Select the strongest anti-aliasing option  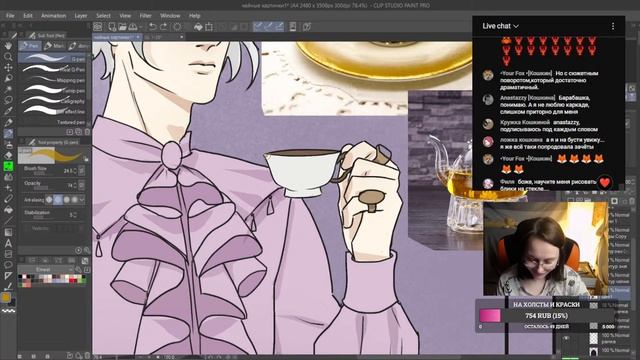[x=75, y=200]
